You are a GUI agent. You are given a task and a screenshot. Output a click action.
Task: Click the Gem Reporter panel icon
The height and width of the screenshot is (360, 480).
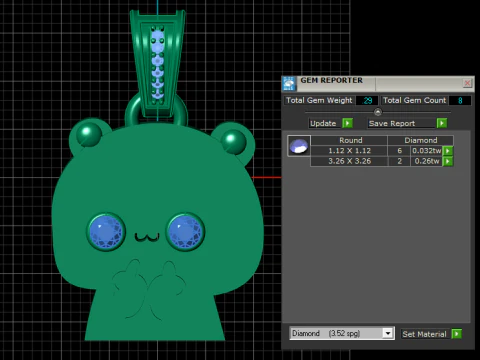289,83
